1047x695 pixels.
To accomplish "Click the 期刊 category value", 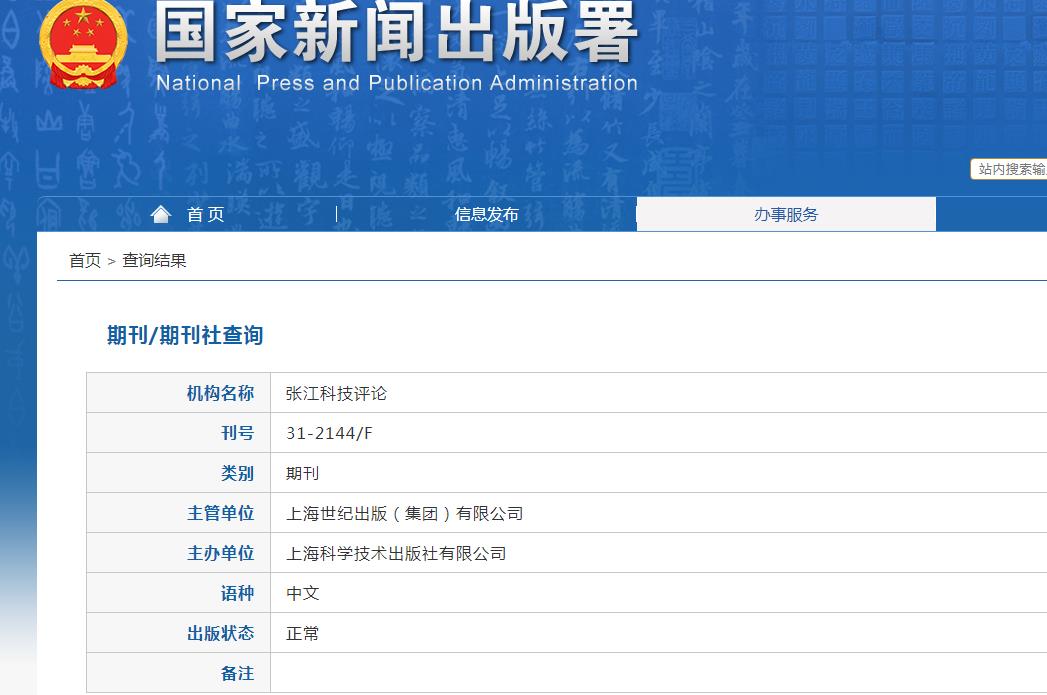I will coord(302,473).
